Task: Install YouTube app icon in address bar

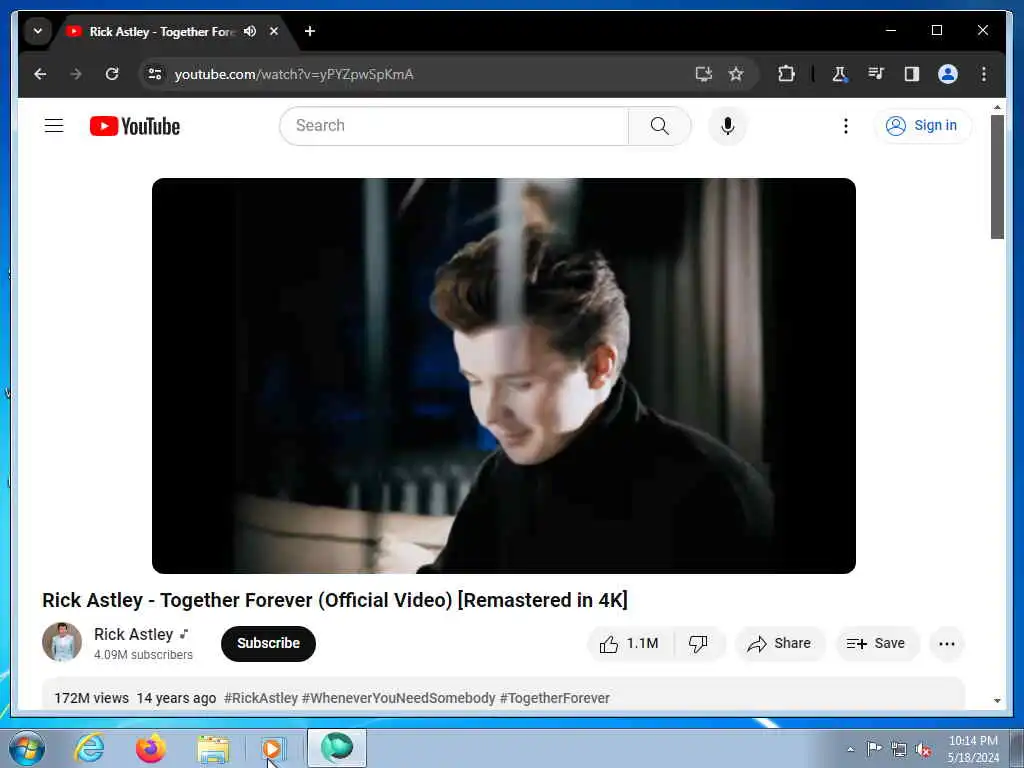Action: click(703, 74)
